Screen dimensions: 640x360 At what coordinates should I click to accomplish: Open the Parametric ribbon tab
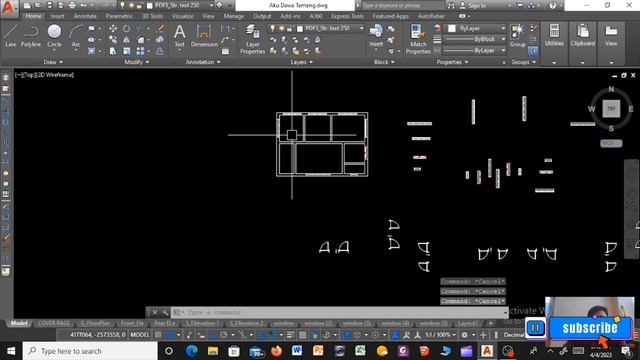pyautogui.click(x=119, y=16)
